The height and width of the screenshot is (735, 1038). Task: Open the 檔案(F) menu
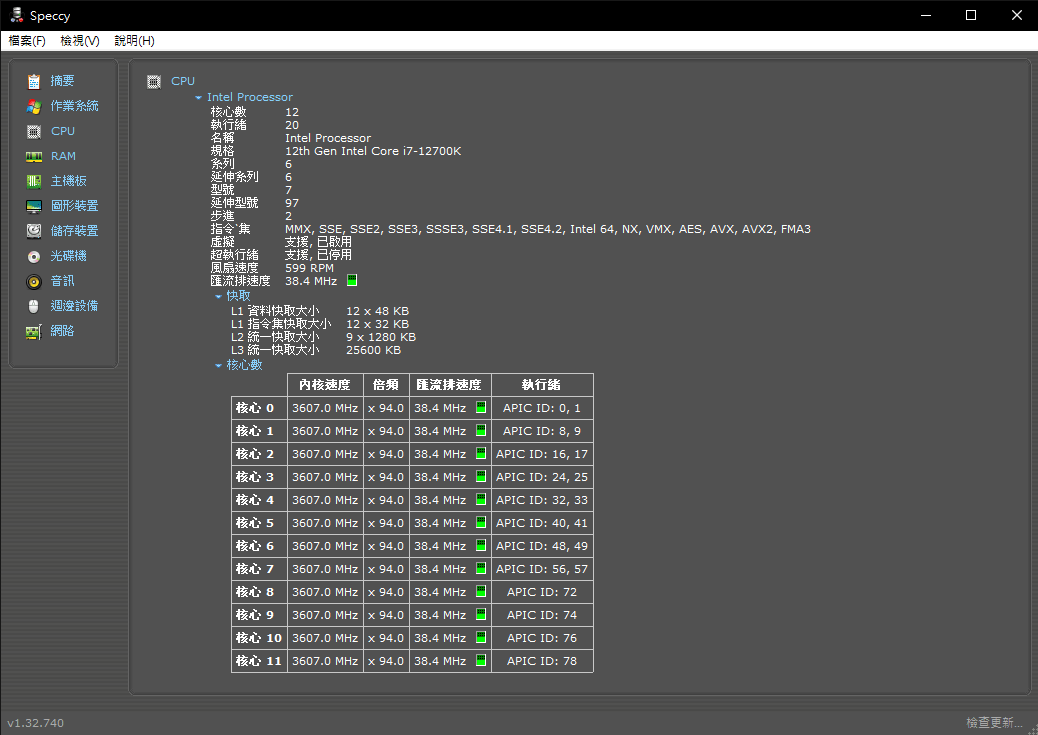27,41
